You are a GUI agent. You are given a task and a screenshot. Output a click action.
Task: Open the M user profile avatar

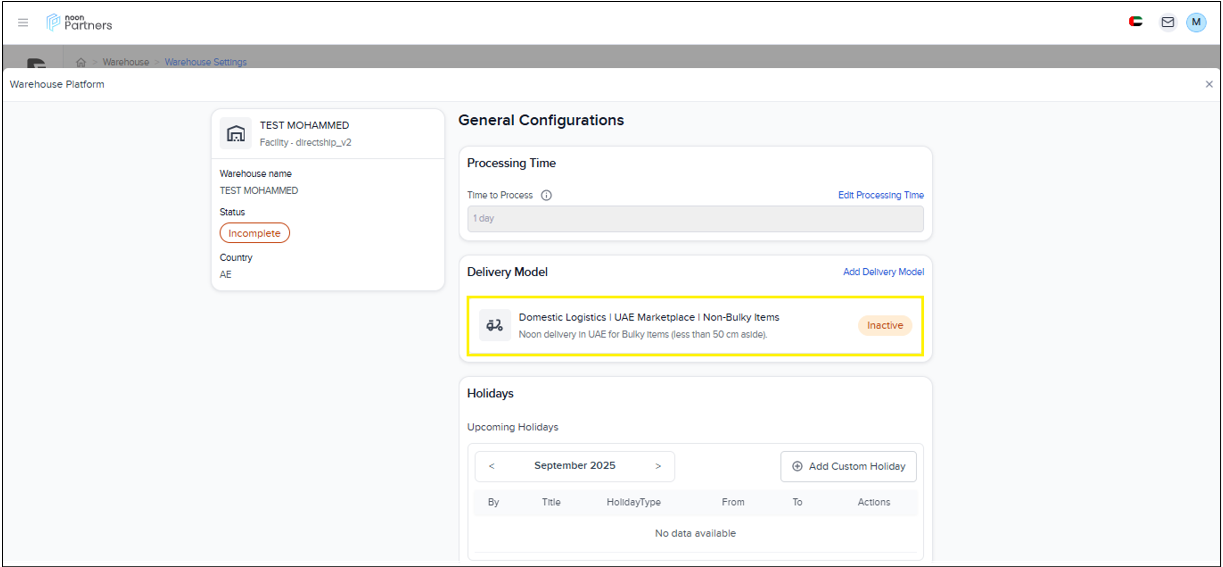1196,22
